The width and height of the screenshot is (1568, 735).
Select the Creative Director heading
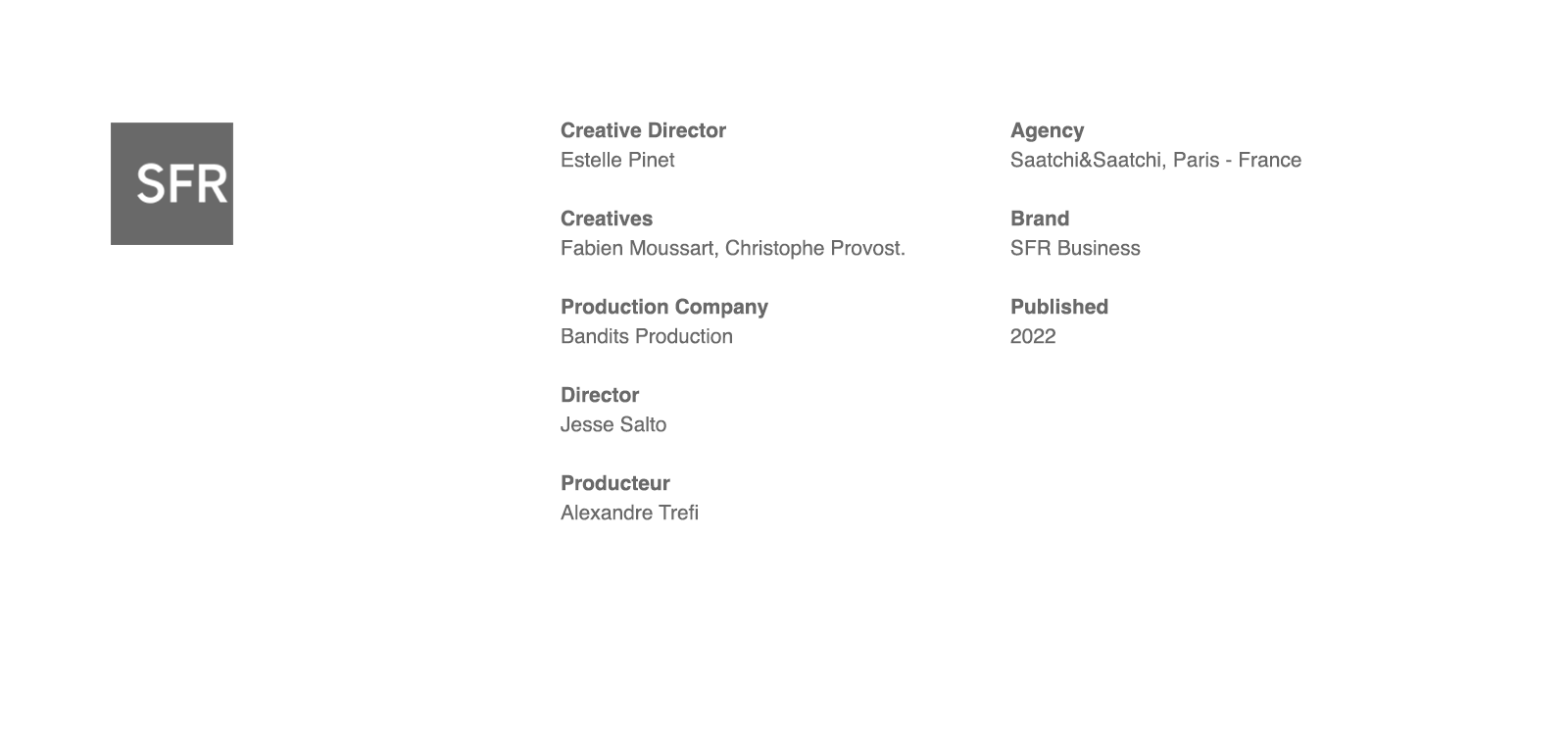pyautogui.click(x=643, y=130)
